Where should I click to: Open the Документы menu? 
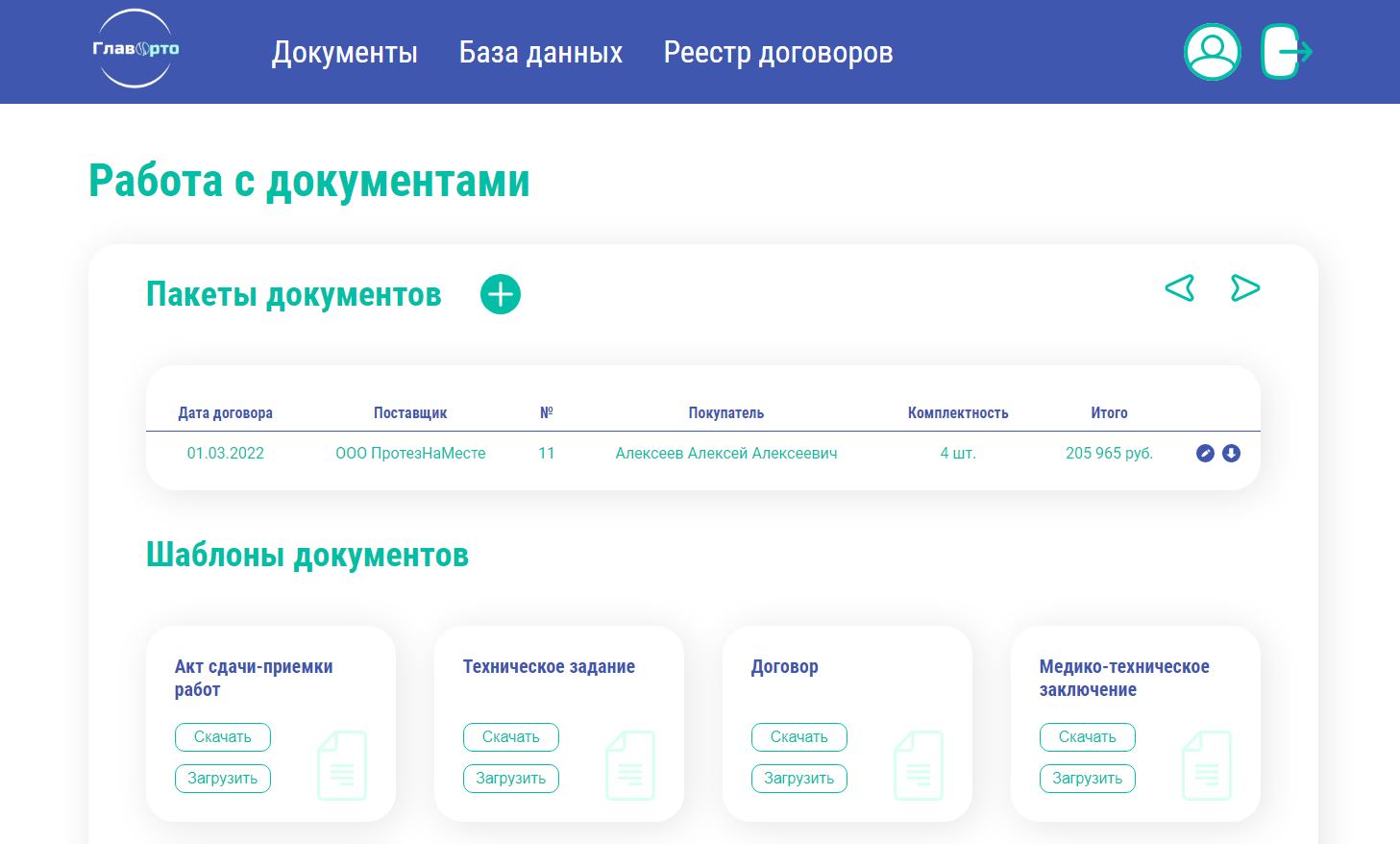coord(345,52)
